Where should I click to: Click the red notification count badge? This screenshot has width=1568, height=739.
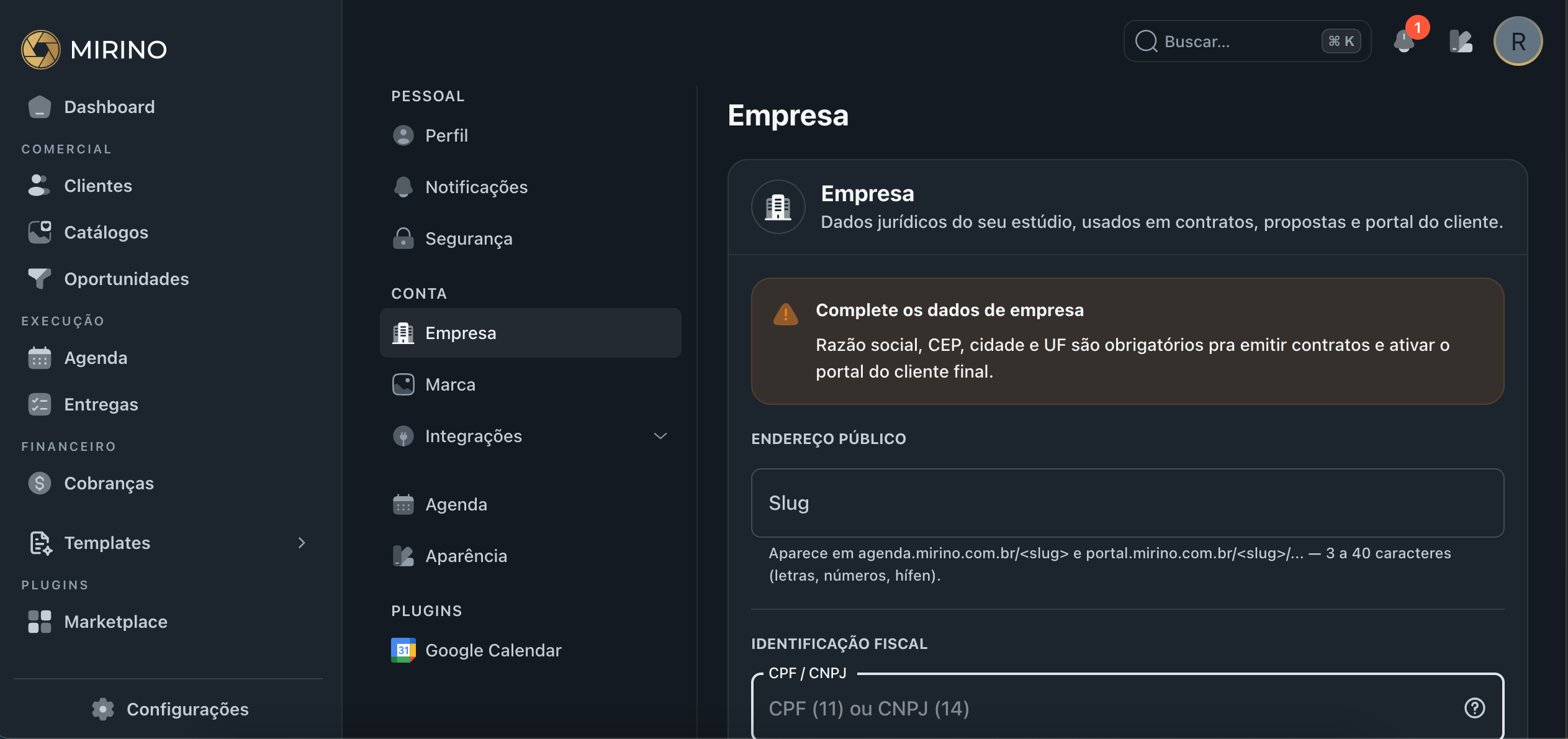(x=1418, y=27)
